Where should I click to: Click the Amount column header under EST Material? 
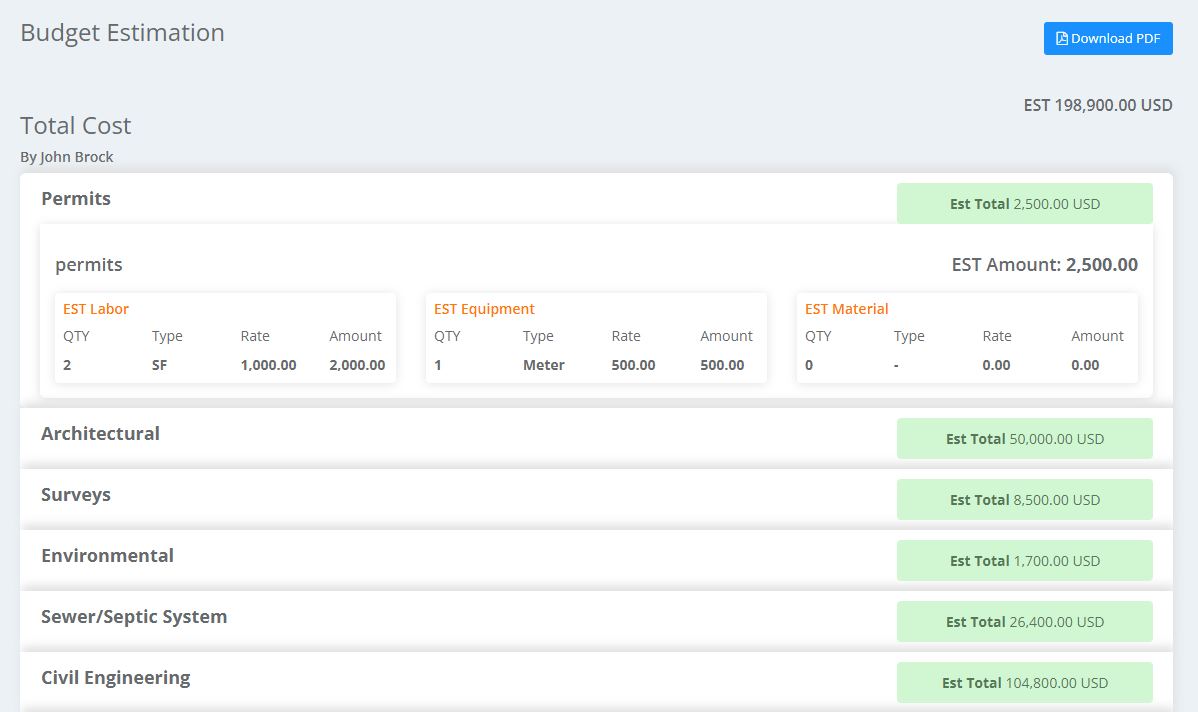tap(1097, 336)
